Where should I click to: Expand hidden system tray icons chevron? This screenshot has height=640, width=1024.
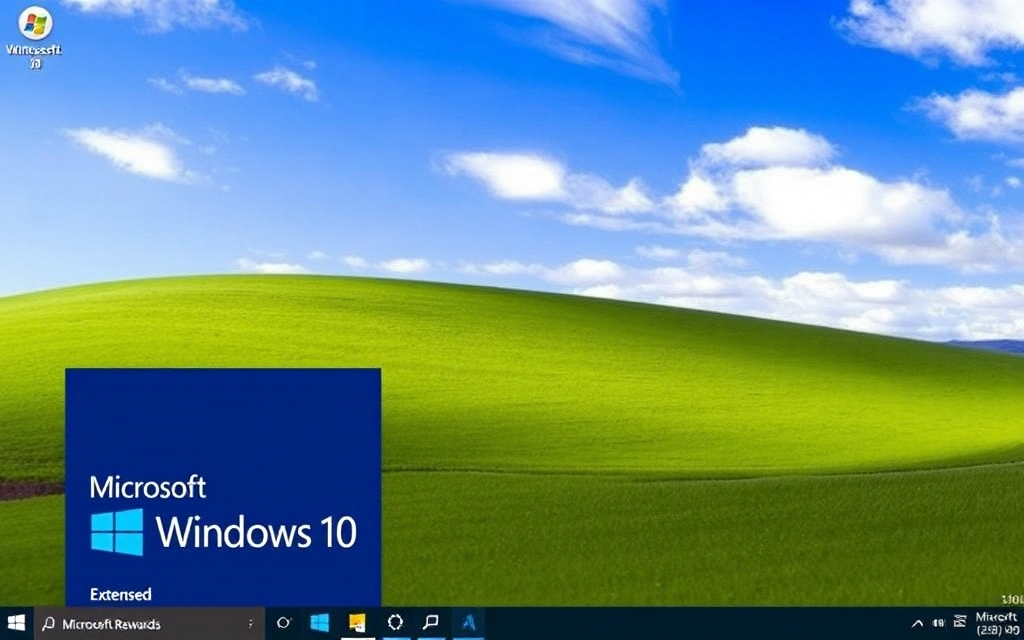(918, 624)
